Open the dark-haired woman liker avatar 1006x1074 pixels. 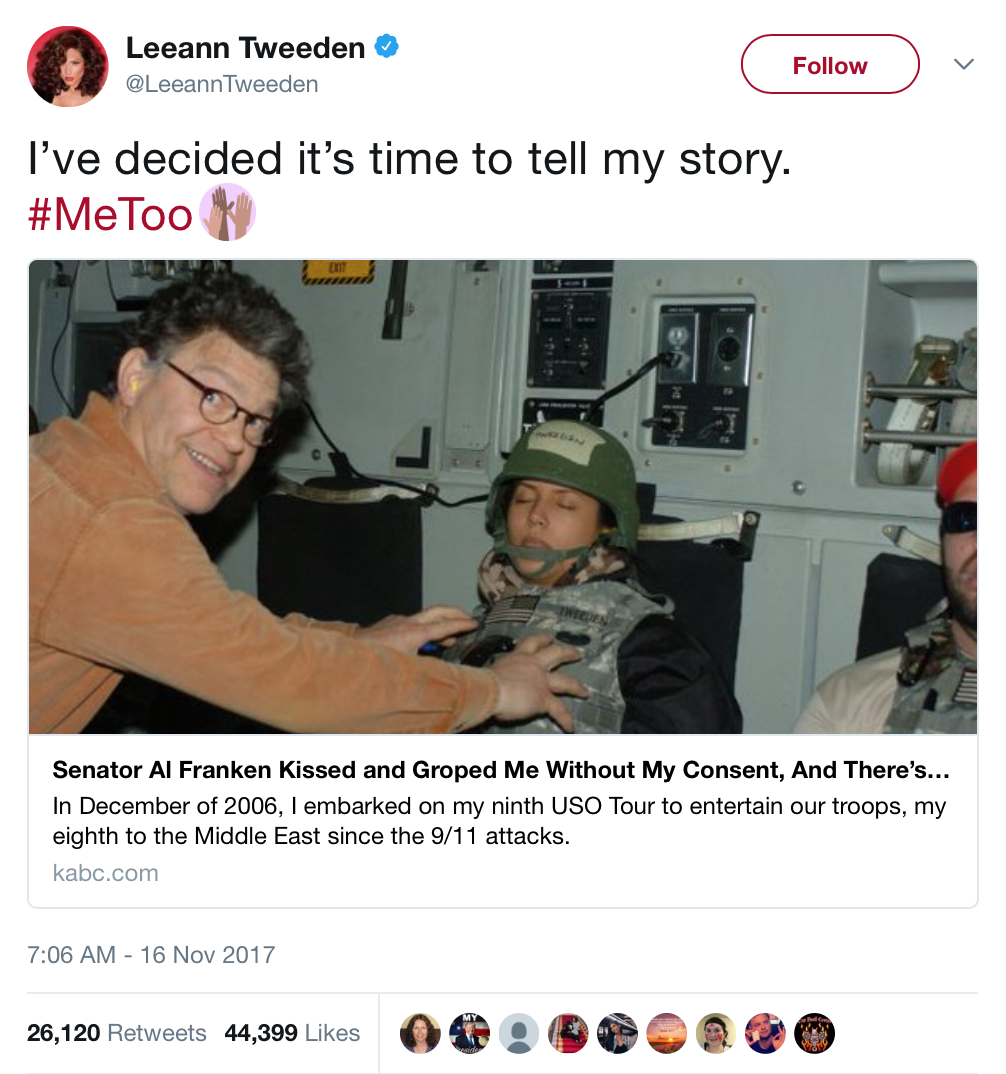point(617,1033)
